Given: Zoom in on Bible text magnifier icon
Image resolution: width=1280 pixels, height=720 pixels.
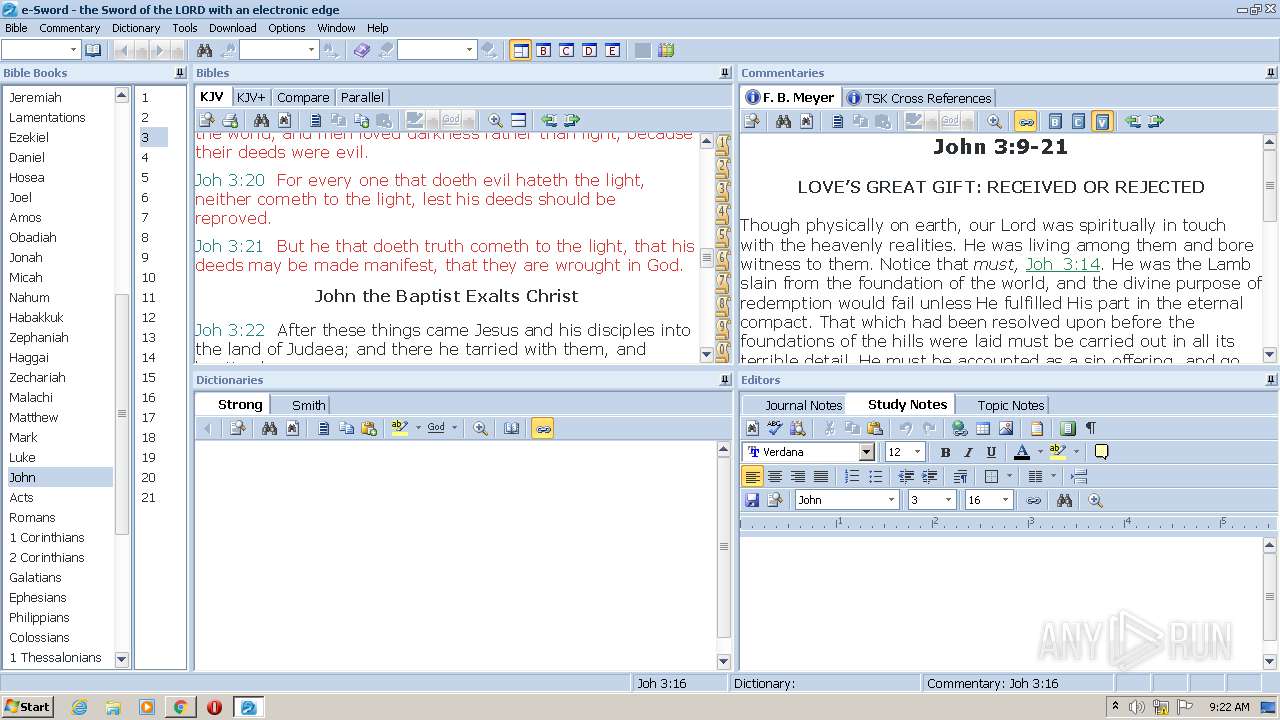Looking at the screenshot, I should (495, 121).
